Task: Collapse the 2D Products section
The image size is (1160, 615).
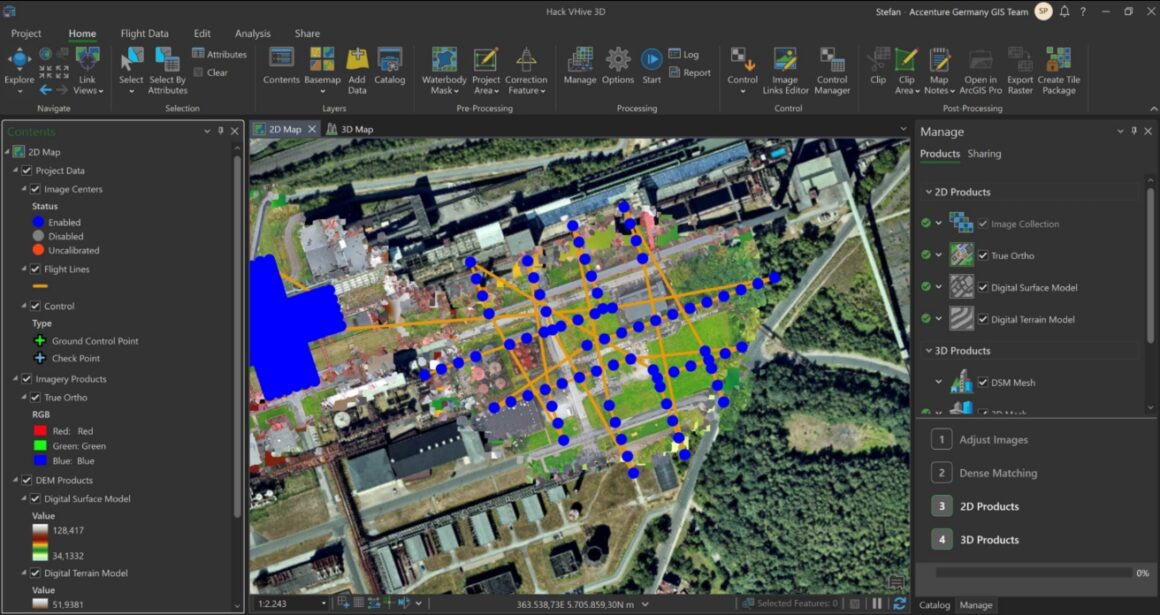Action: (928, 191)
